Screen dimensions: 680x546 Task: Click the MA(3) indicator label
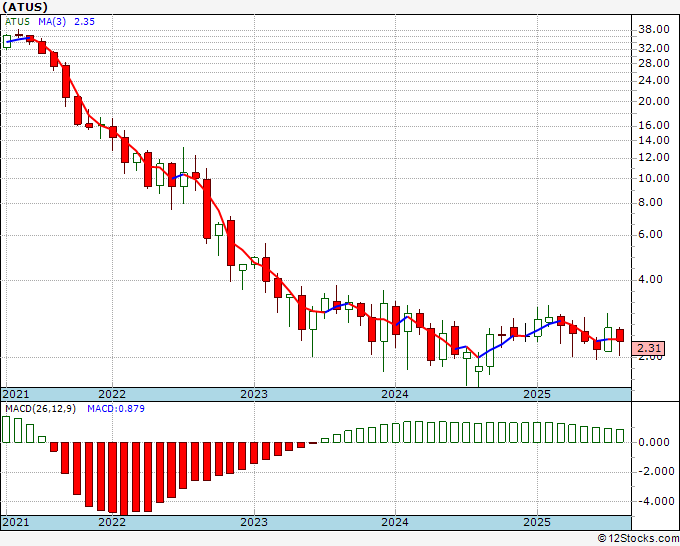pos(52,22)
